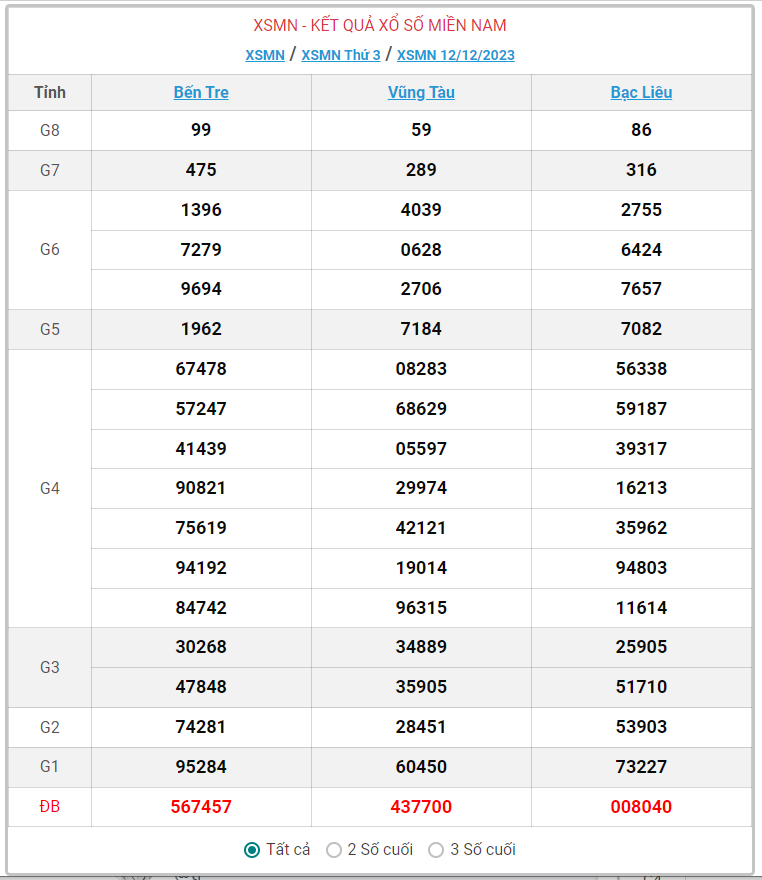The height and width of the screenshot is (880, 762).
Task: Click Vũng Tàu special prize 437700
Action: (421, 807)
